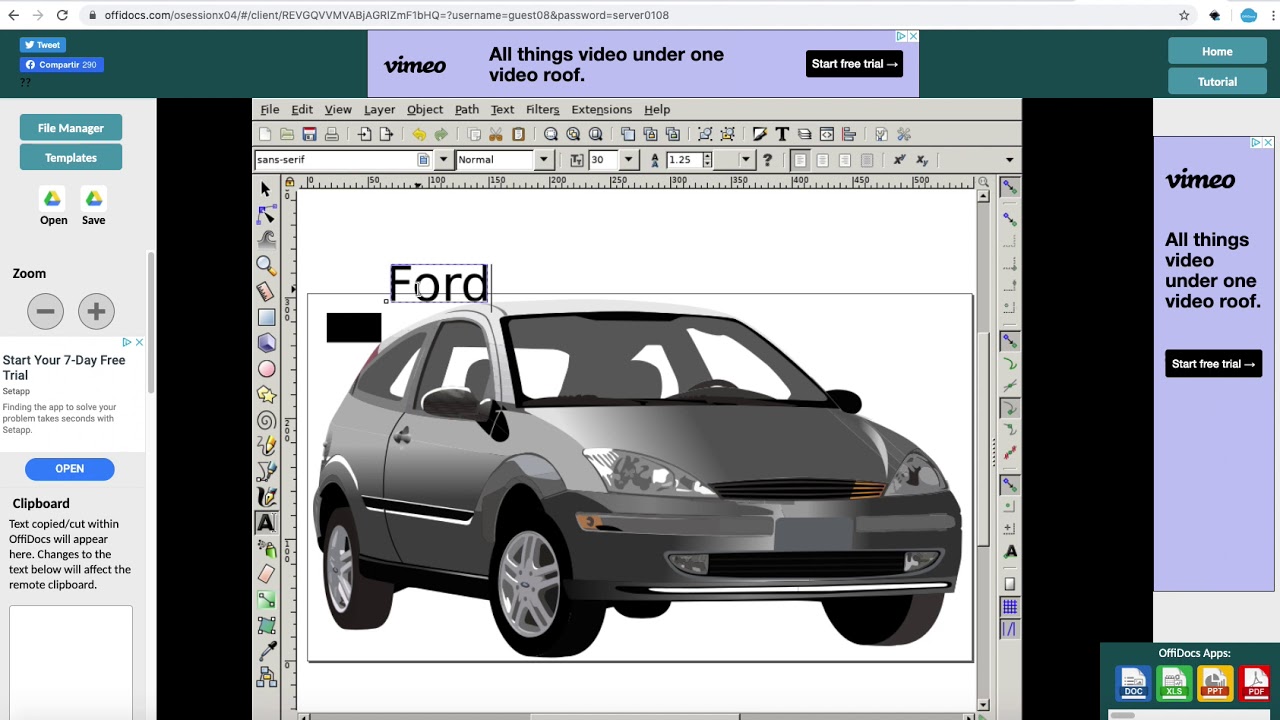Open the Path menu
The height and width of the screenshot is (720, 1280).
click(x=467, y=109)
